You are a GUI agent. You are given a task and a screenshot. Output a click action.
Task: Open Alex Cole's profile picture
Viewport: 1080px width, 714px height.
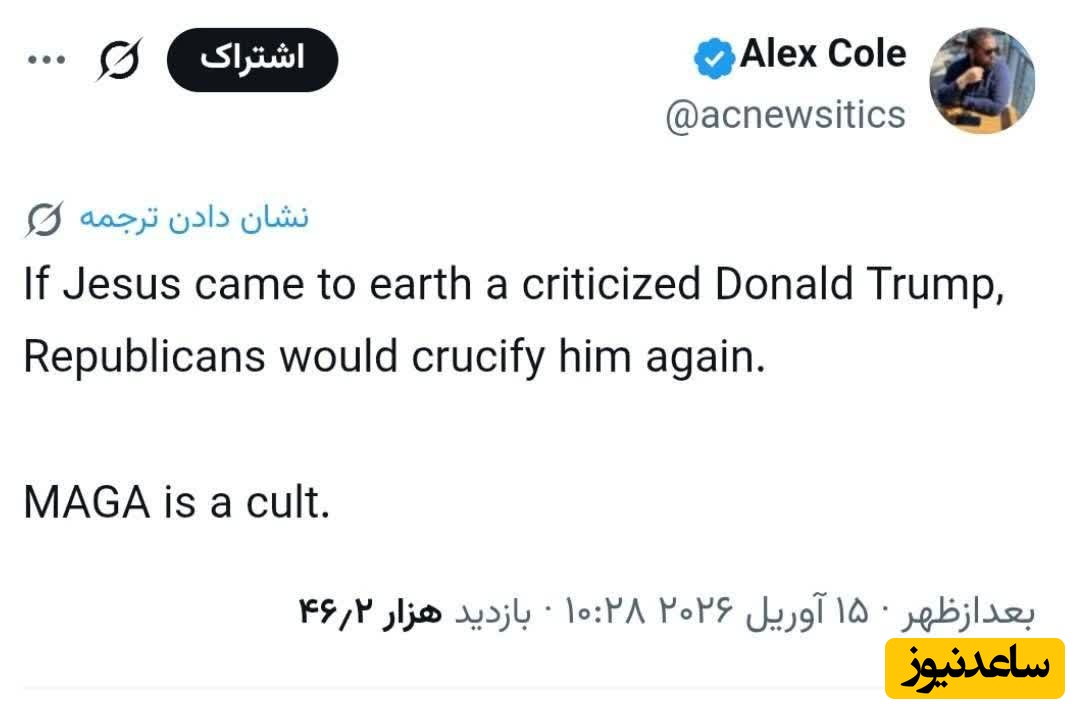[982, 81]
